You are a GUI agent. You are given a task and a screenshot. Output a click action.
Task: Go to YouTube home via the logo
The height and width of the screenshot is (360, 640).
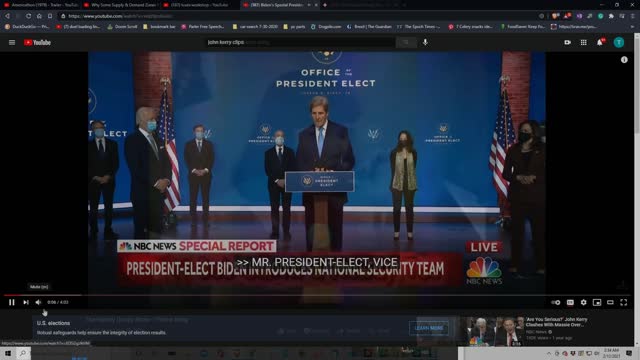37,42
